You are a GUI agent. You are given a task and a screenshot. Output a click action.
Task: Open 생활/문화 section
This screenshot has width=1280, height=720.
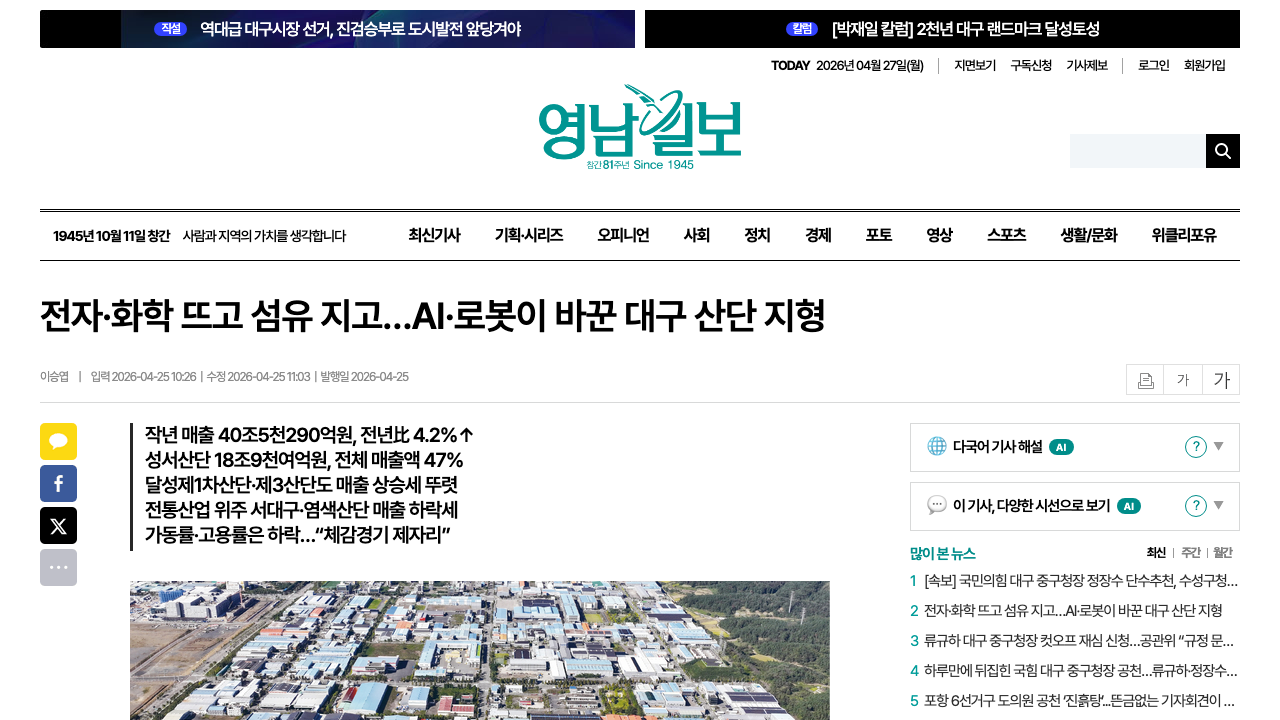pos(1089,236)
